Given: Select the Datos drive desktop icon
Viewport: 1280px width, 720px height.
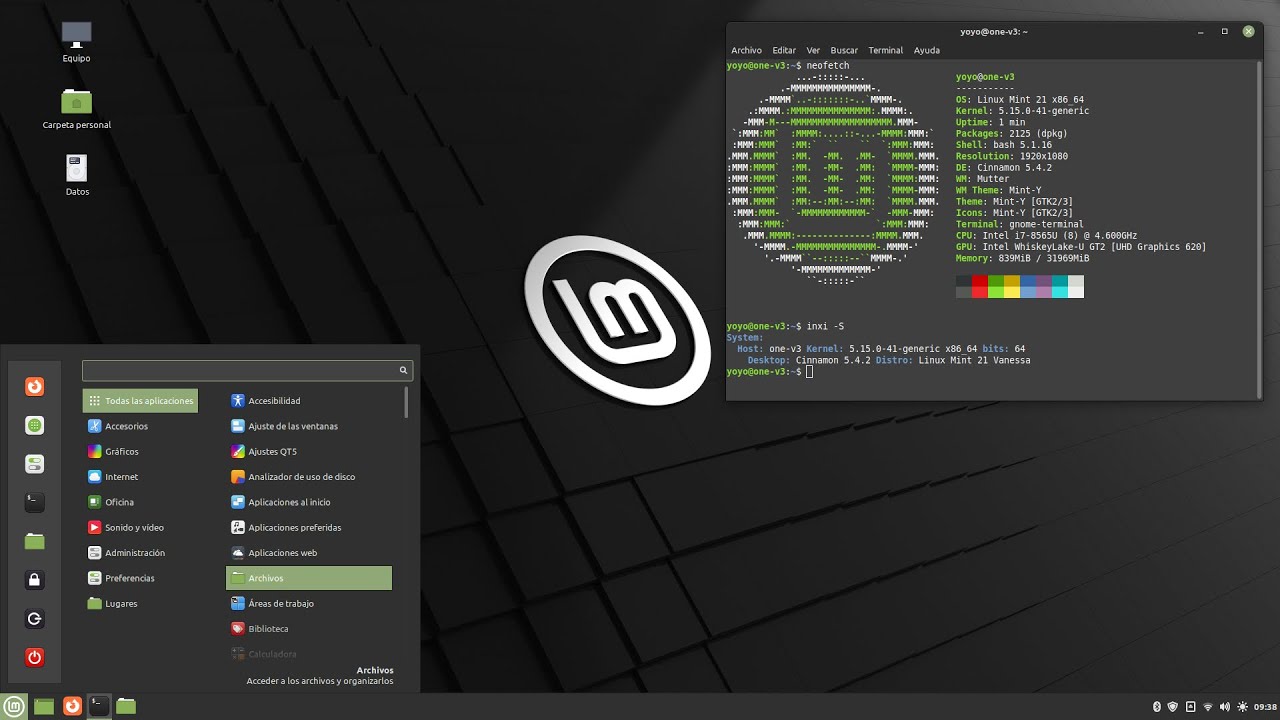Looking at the screenshot, I should [x=77, y=175].
